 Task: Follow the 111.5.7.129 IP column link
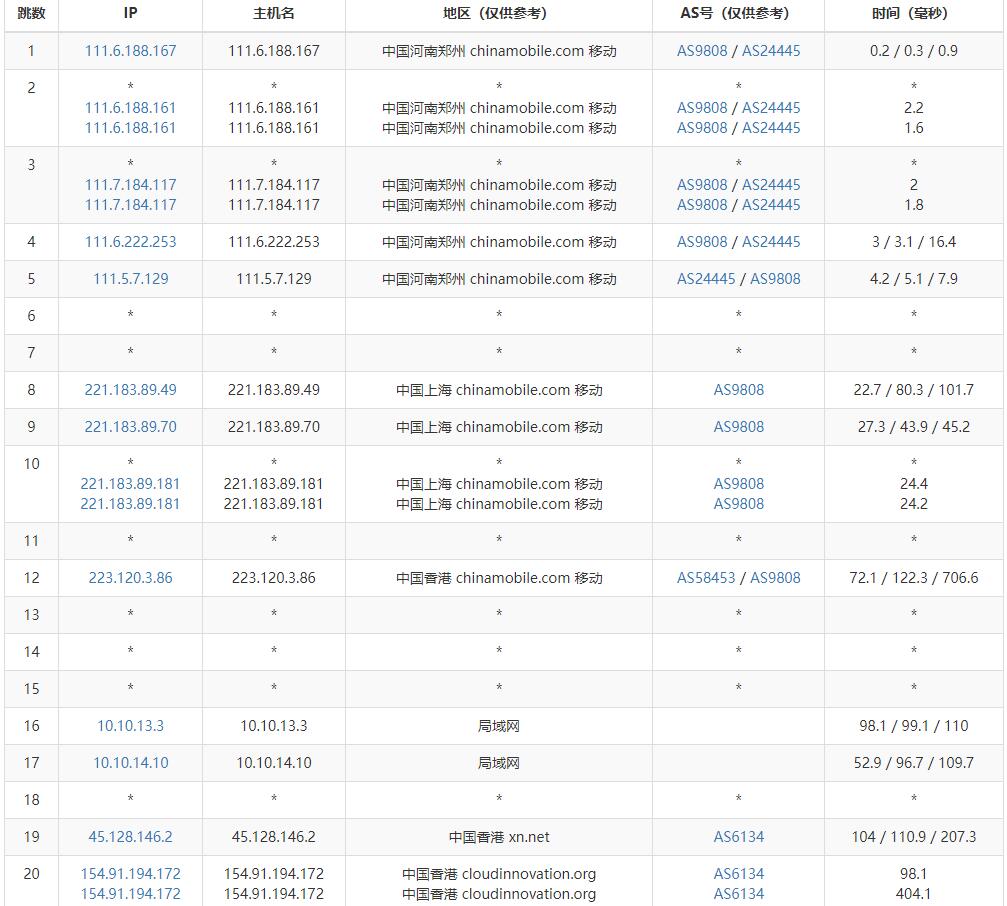(x=130, y=279)
